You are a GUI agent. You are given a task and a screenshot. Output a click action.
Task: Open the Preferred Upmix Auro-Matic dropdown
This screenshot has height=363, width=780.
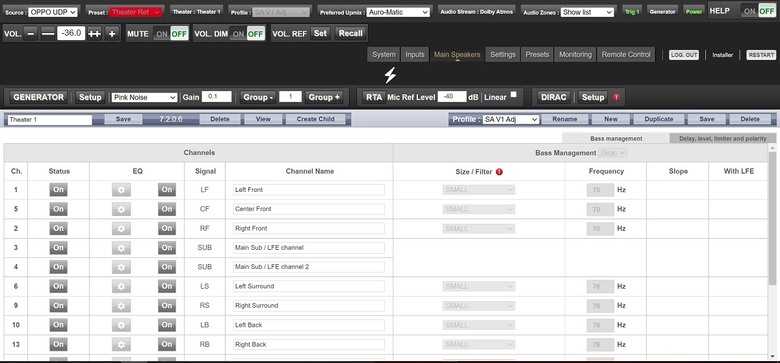(398, 12)
